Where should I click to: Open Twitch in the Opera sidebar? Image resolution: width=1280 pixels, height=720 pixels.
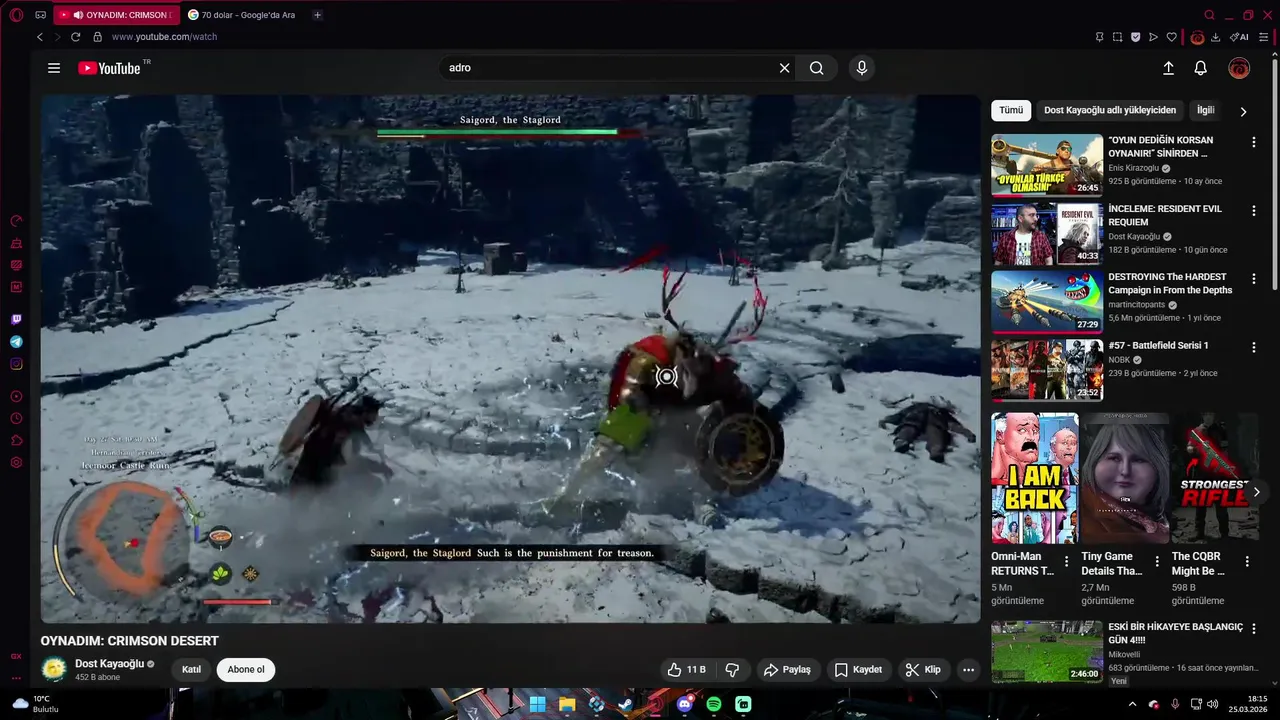click(16, 320)
